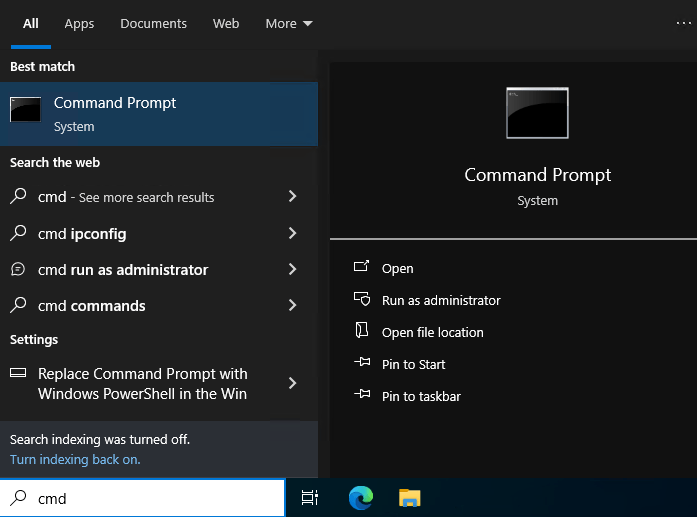Click search icon beside cmd ipconfig

coord(18,232)
